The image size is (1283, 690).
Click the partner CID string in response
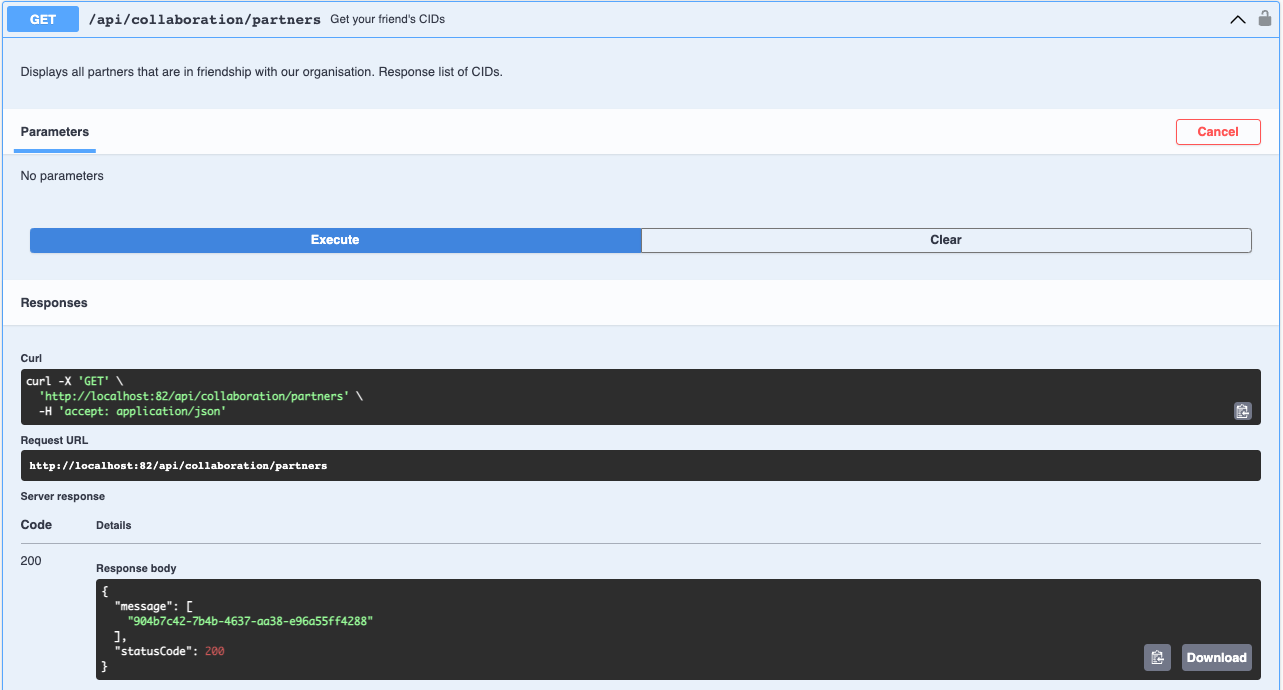[x=250, y=621]
